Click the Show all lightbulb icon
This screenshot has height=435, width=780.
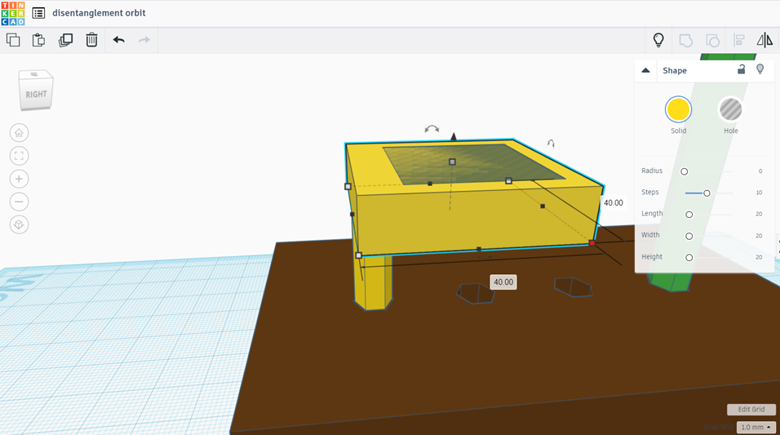coord(659,40)
